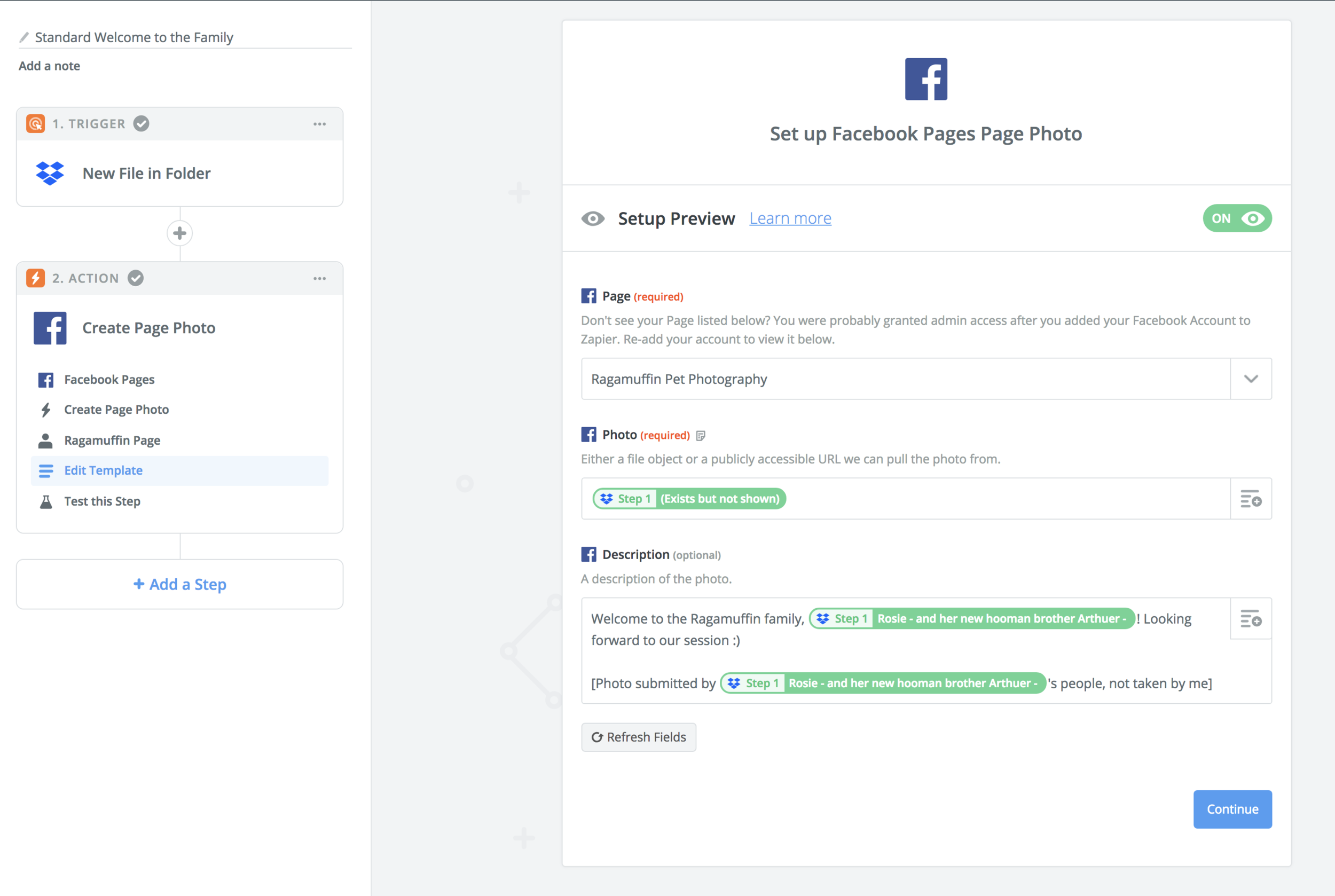The height and width of the screenshot is (896, 1335).
Task: Click the blue Continue button
Action: (x=1232, y=809)
